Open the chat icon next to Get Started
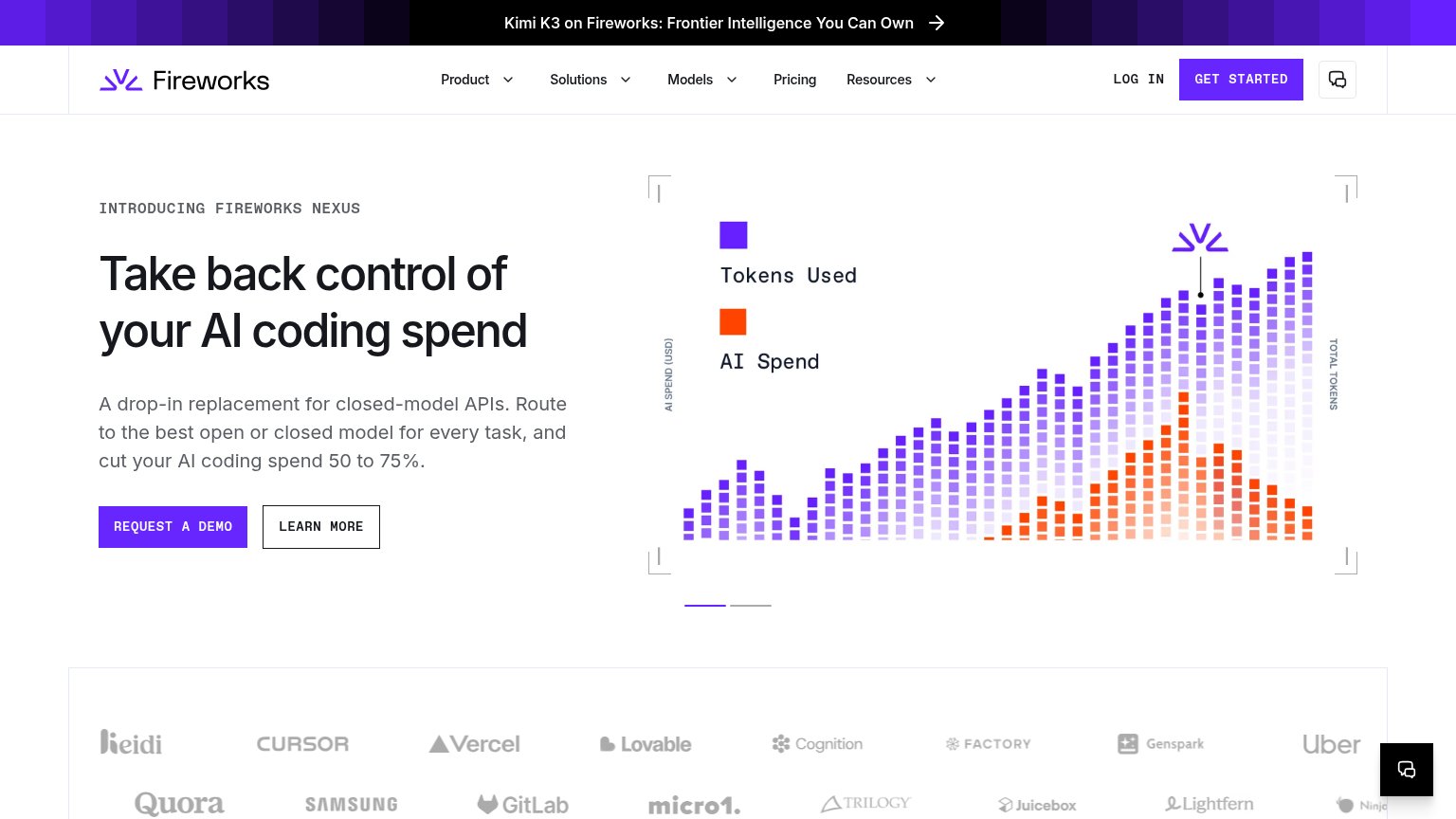 pos(1338,80)
